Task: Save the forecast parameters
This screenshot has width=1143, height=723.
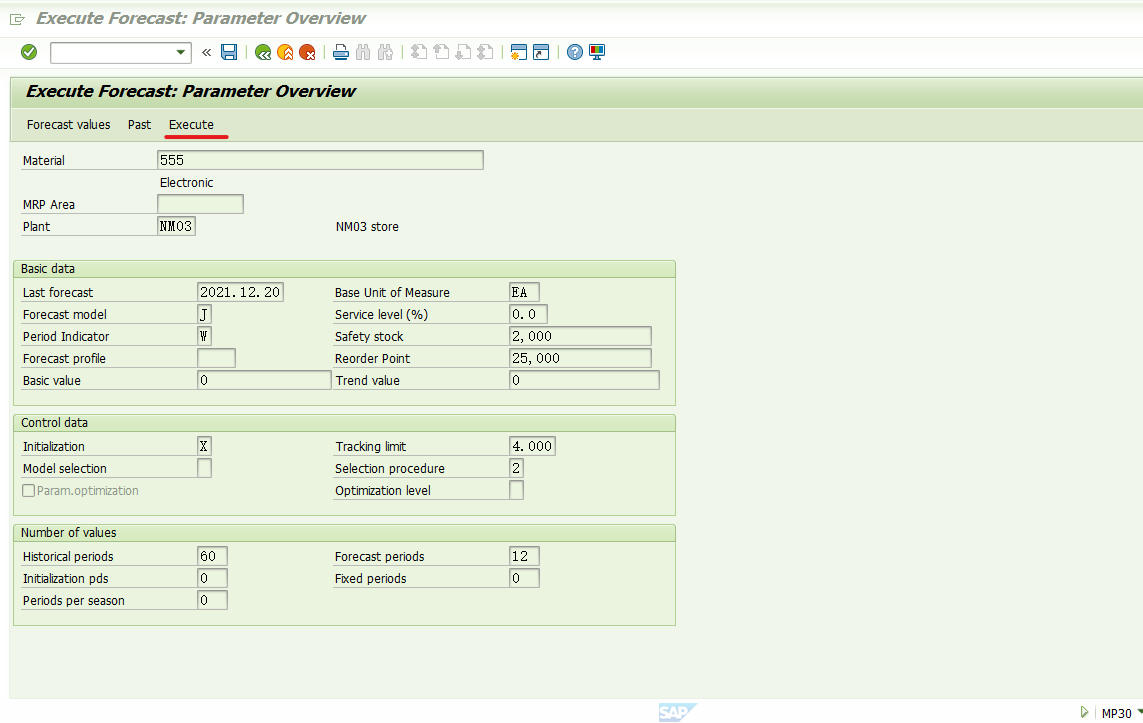Action: click(229, 52)
